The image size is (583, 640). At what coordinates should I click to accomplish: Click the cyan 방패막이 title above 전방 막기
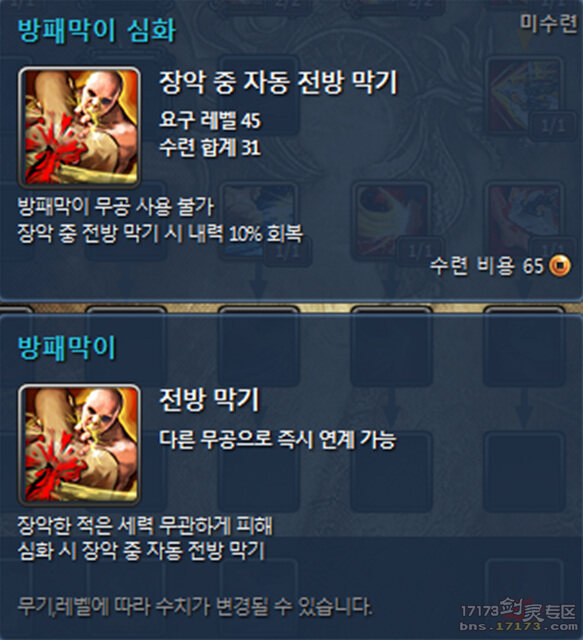(67, 348)
